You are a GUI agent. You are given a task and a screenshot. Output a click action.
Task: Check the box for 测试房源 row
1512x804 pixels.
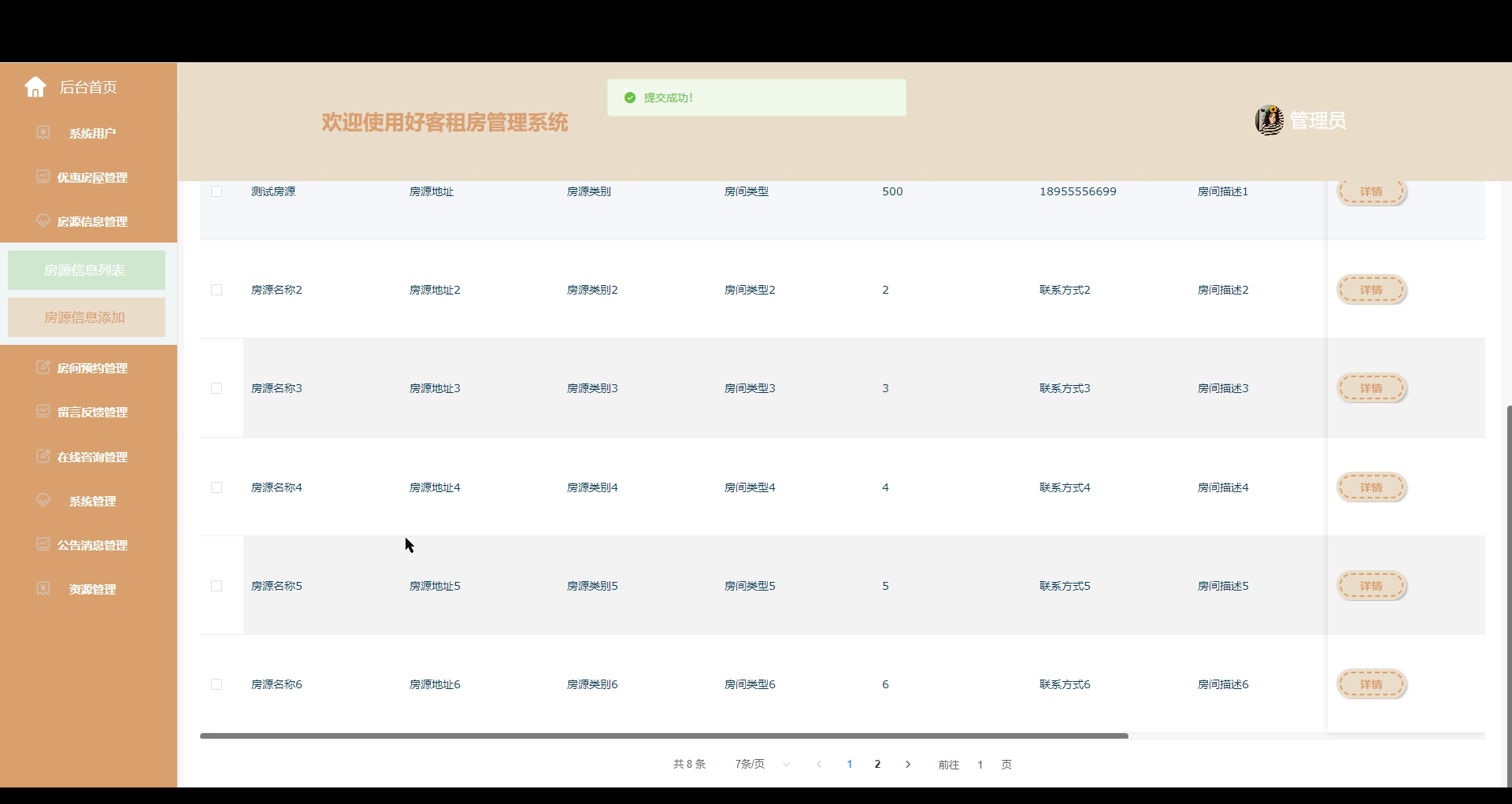pyautogui.click(x=217, y=191)
